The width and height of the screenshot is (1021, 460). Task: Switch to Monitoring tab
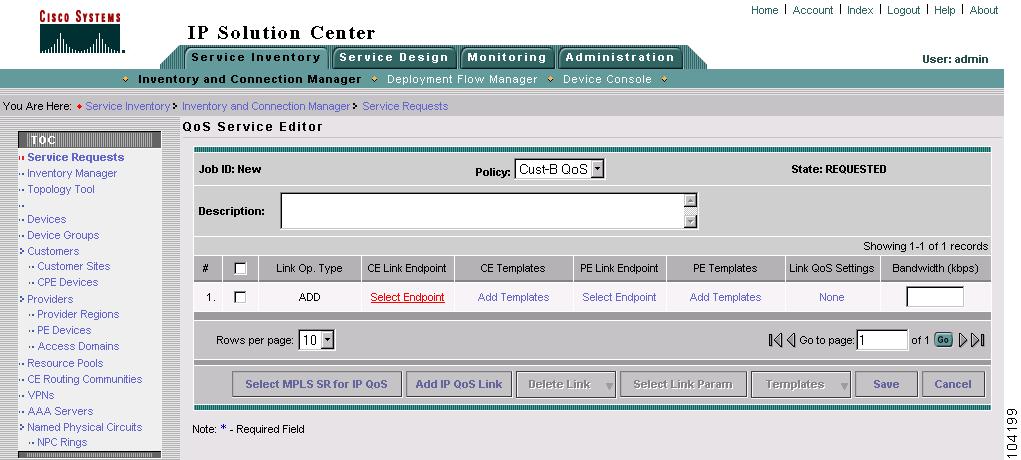pos(507,57)
